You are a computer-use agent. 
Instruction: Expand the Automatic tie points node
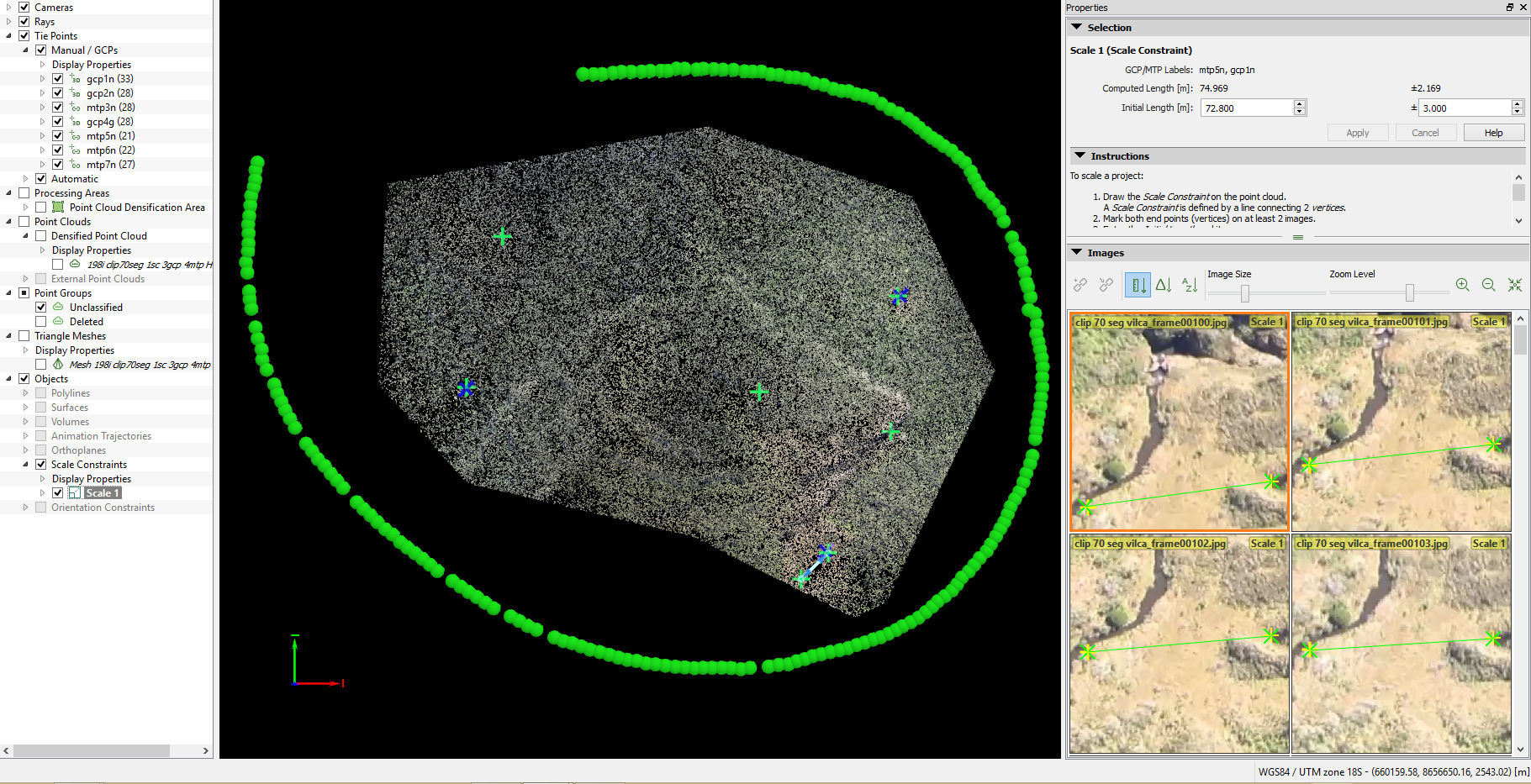[x=25, y=179]
